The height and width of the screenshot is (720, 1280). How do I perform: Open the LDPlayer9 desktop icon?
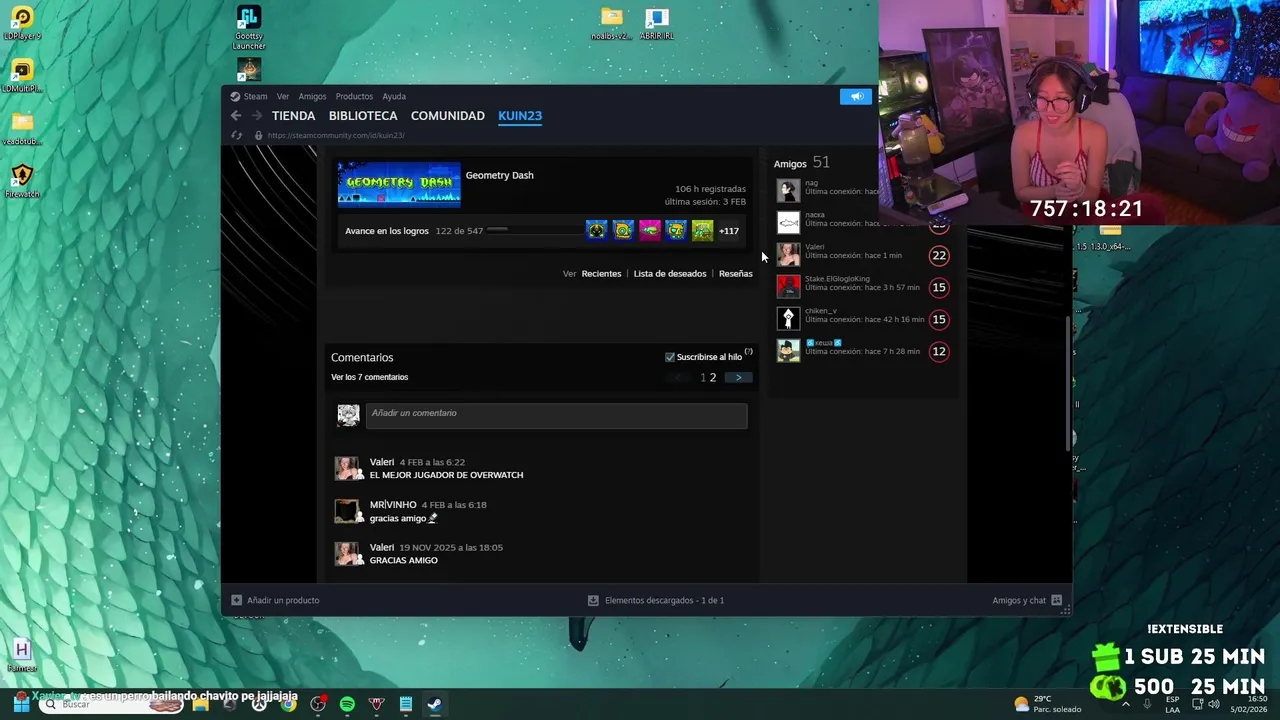coord(22,24)
